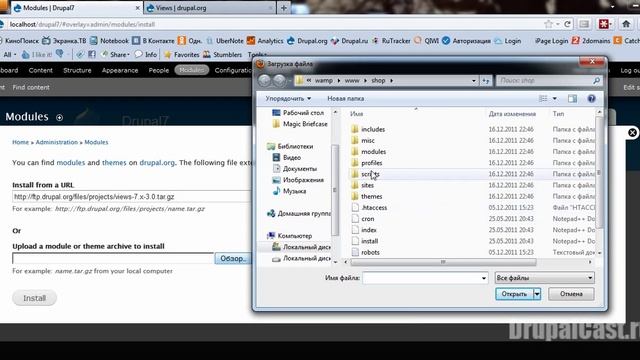Change the file view mode icon

(543, 98)
